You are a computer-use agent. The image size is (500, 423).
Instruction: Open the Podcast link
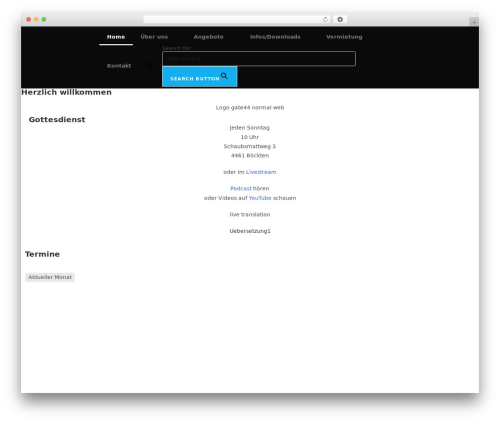[241, 188]
